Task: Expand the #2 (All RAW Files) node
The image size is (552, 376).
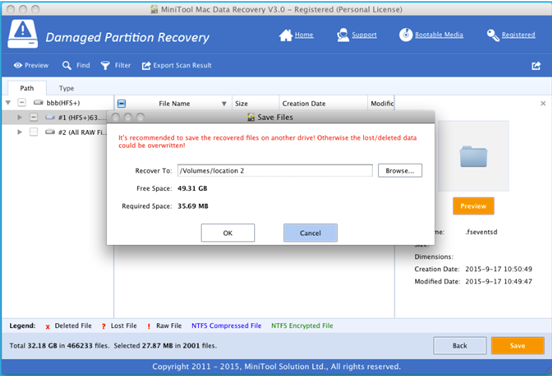Action: (x=20, y=132)
